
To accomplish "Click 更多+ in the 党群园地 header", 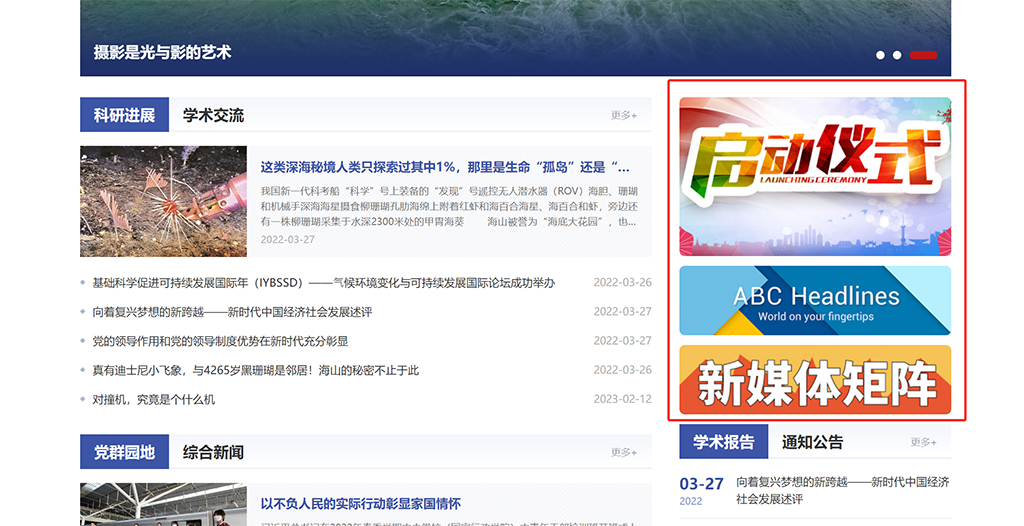I will tap(624, 452).
